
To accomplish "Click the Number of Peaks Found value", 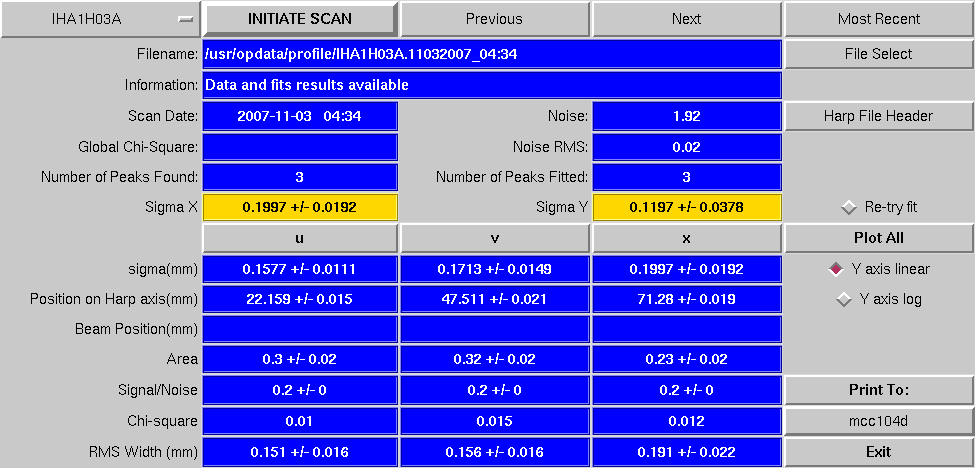I will 300,177.
